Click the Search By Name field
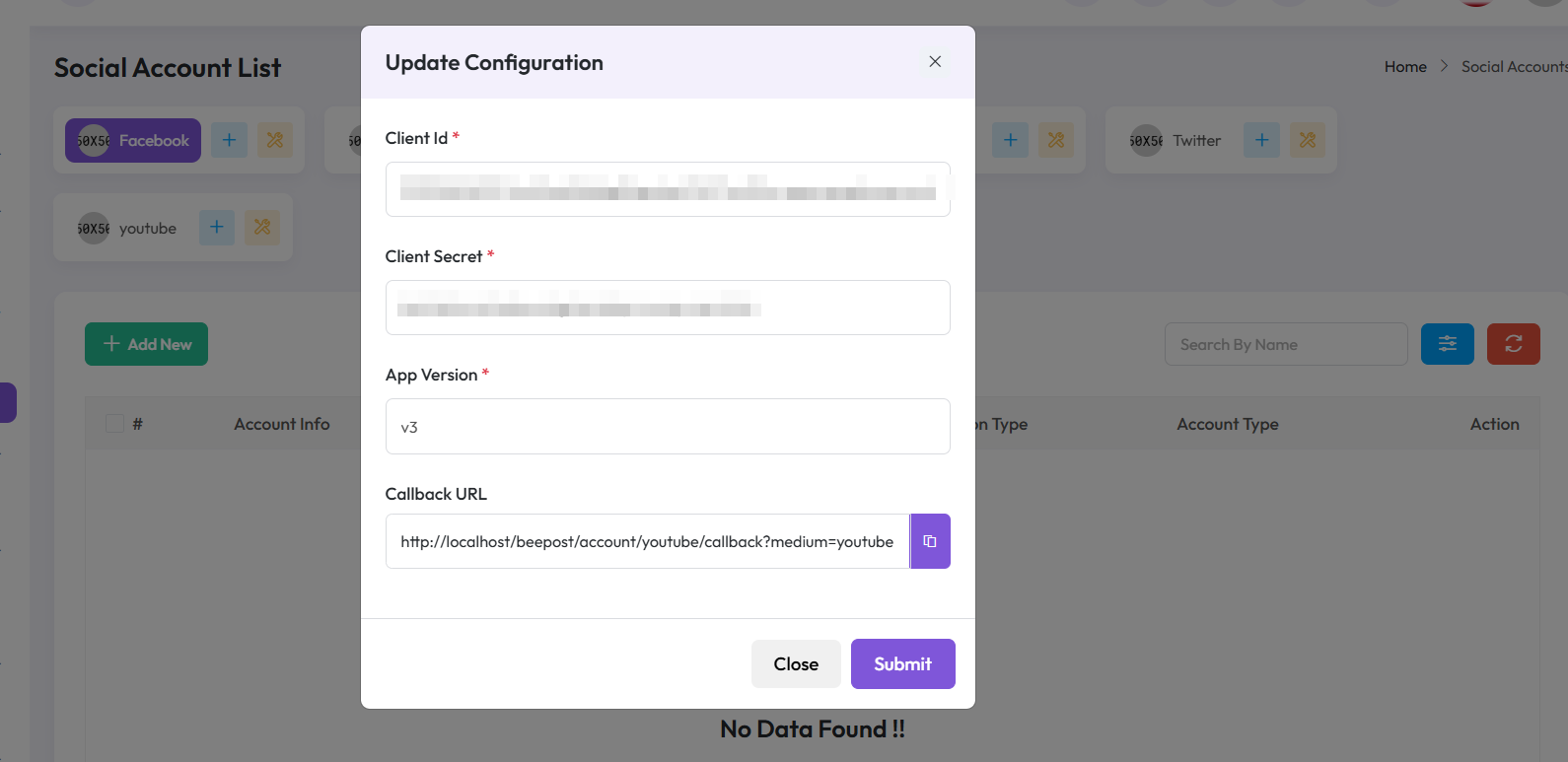1568x762 pixels. click(x=1285, y=344)
